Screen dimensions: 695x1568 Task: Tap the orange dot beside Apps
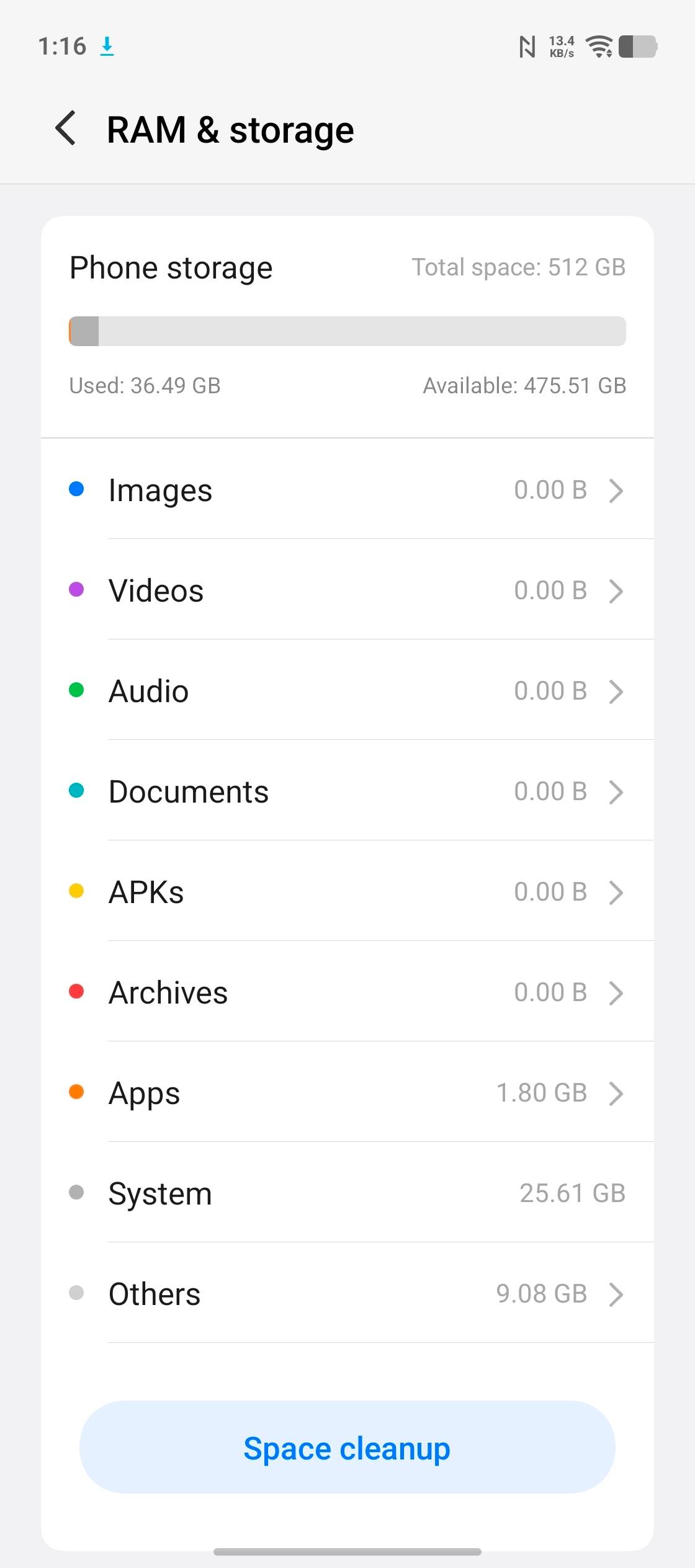pos(76,1092)
